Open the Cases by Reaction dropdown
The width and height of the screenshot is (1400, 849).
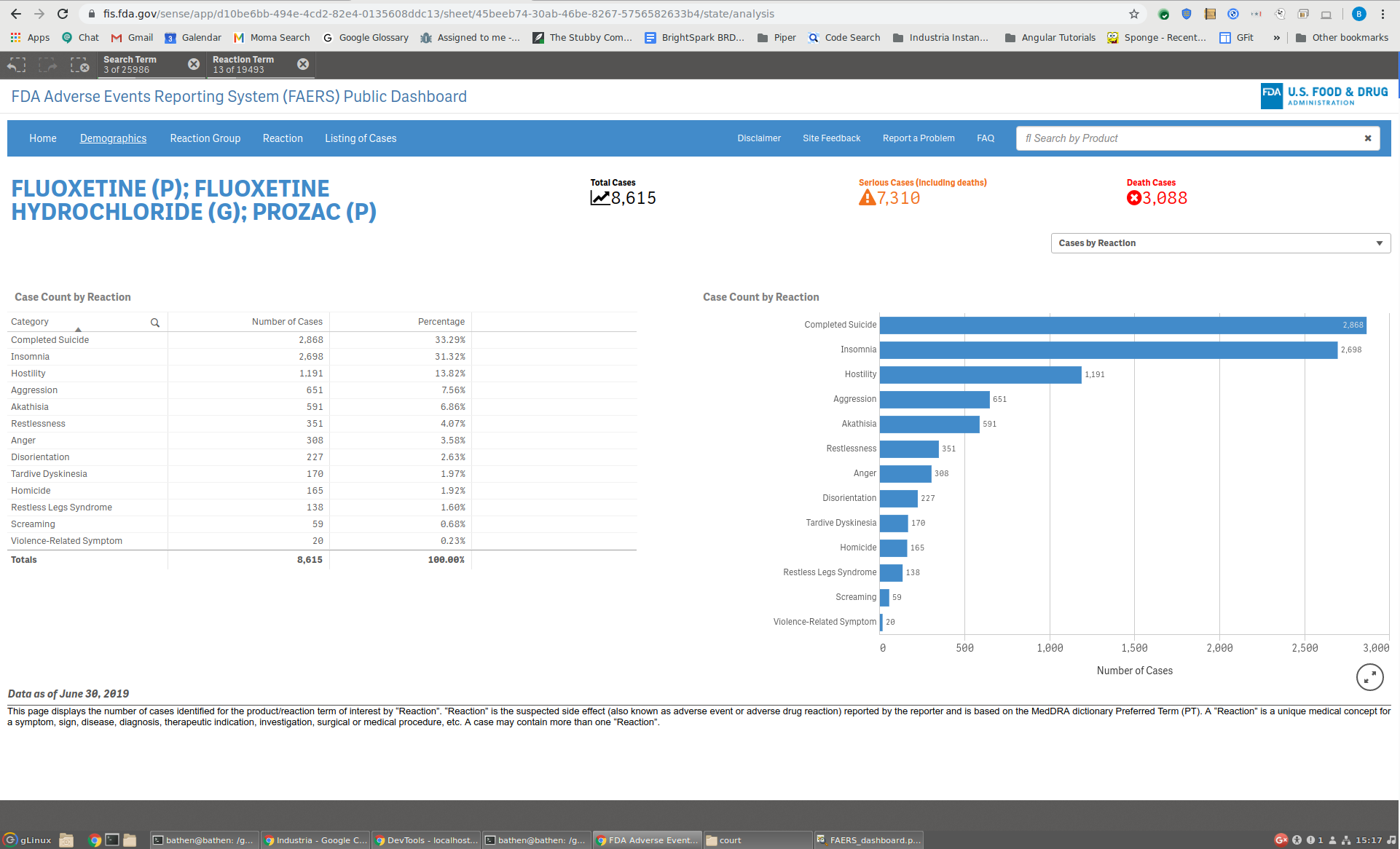click(x=1220, y=243)
